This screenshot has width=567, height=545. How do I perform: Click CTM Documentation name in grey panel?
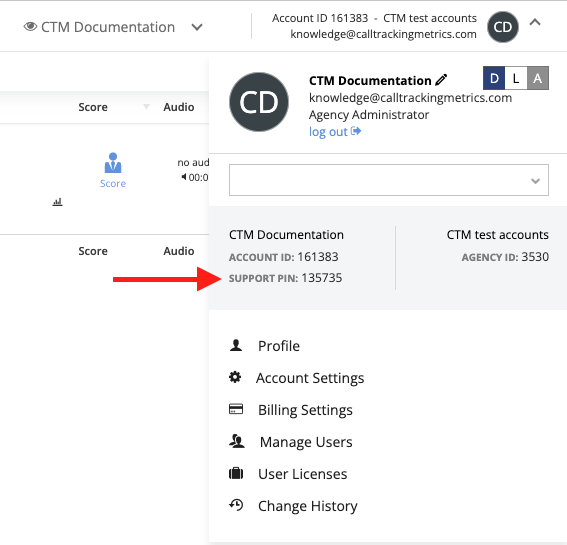pyautogui.click(x=286, y=235)
